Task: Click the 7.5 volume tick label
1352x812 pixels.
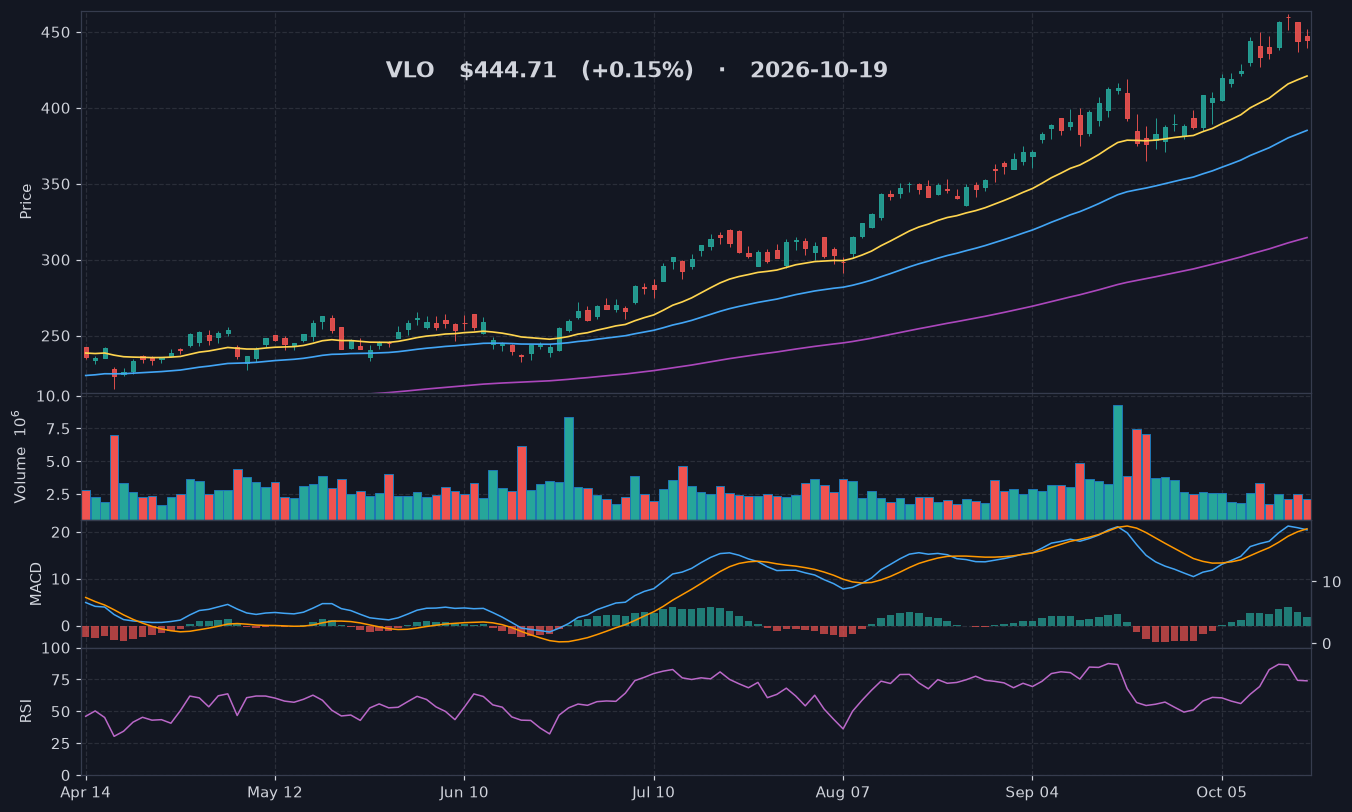Action: click(x=58, y=429)
